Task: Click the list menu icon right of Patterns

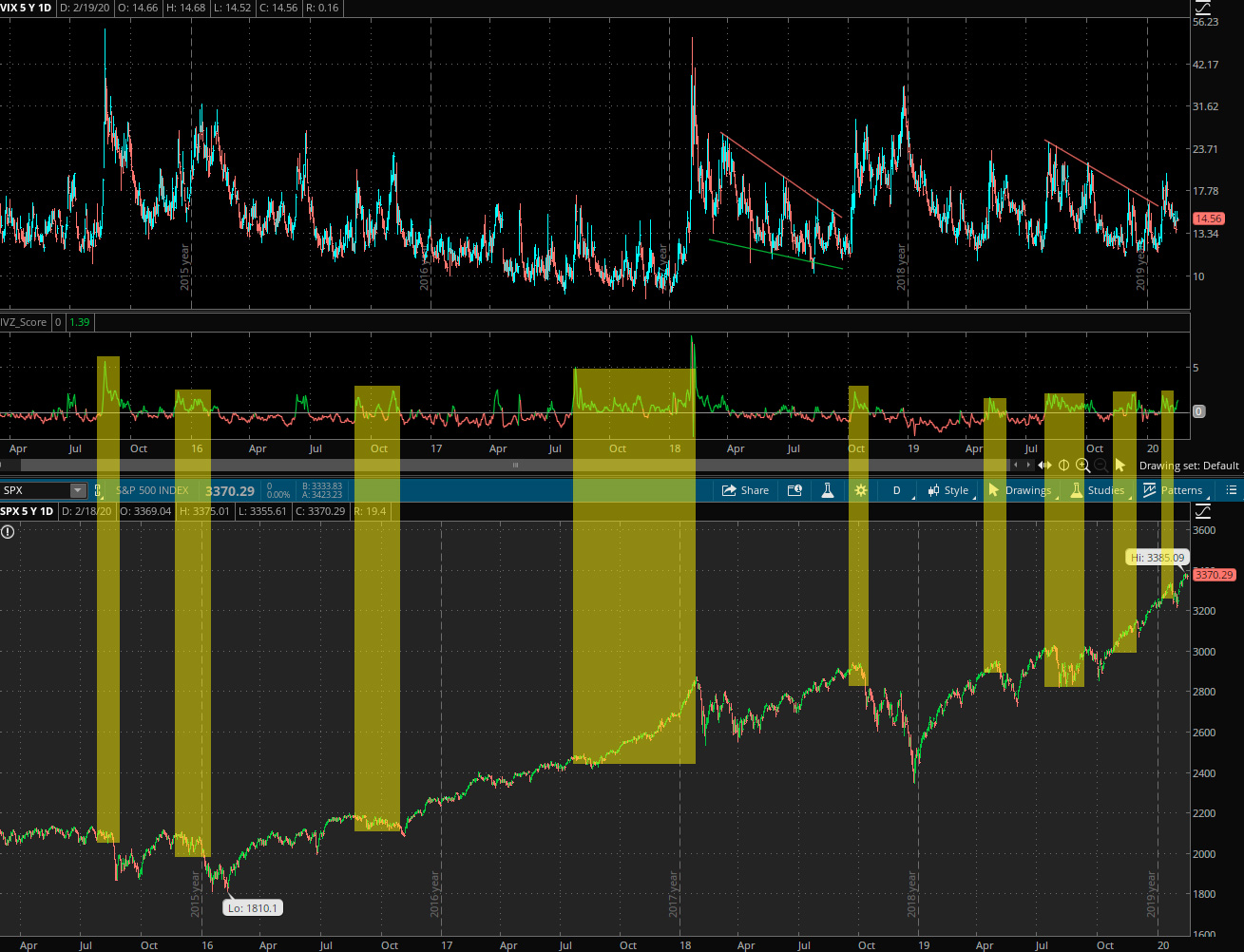Action: [x=1232, y=490]
